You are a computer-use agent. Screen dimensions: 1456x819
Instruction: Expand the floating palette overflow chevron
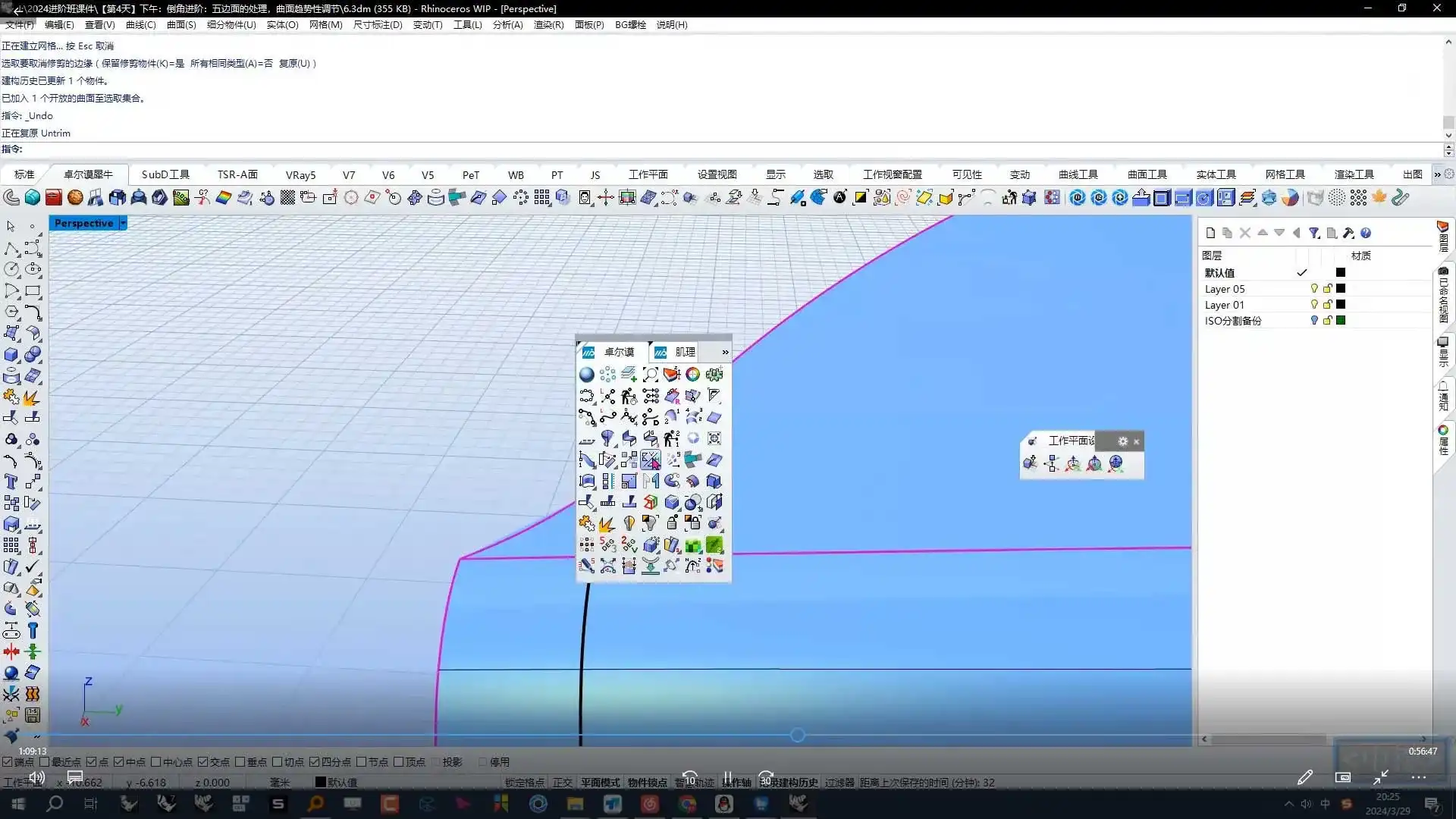[x=725, y=353]
